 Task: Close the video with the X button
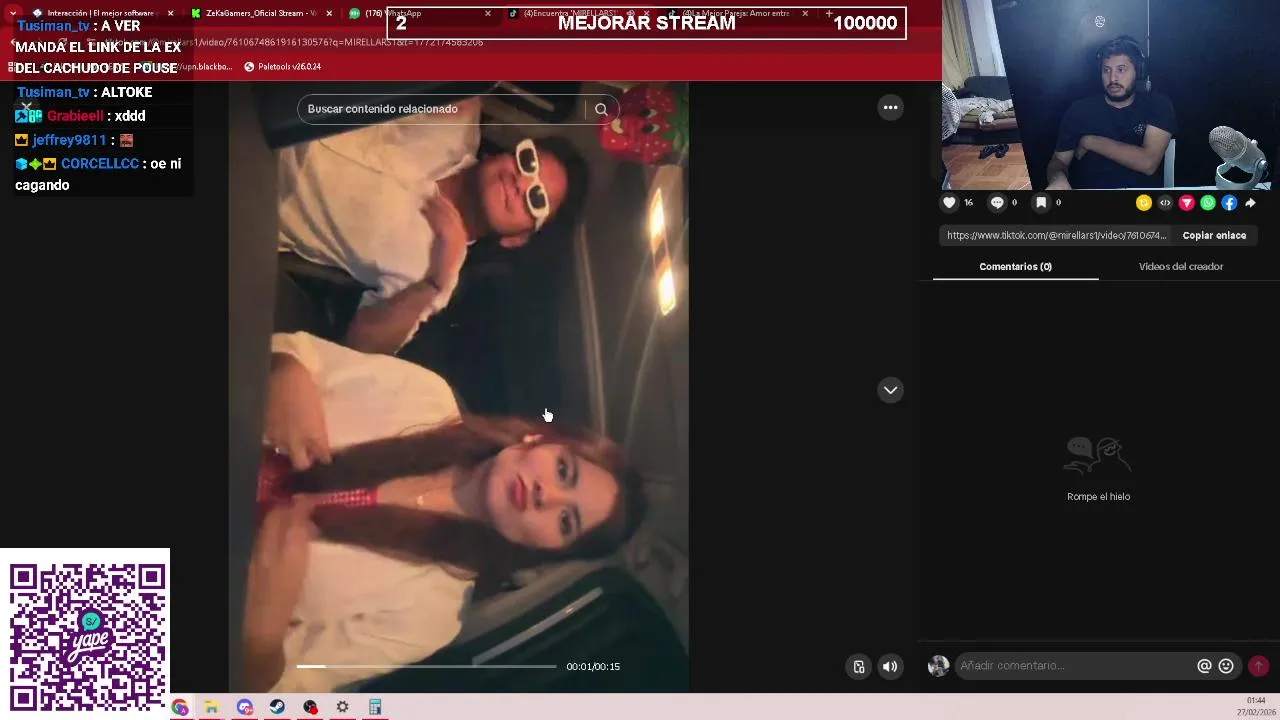[27, 107]
